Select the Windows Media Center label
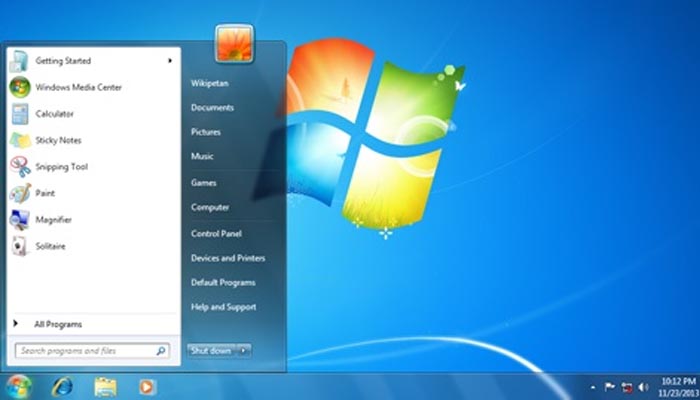This screenshot has height=400, width=700. pyautogui.click(x=79, y=88)
